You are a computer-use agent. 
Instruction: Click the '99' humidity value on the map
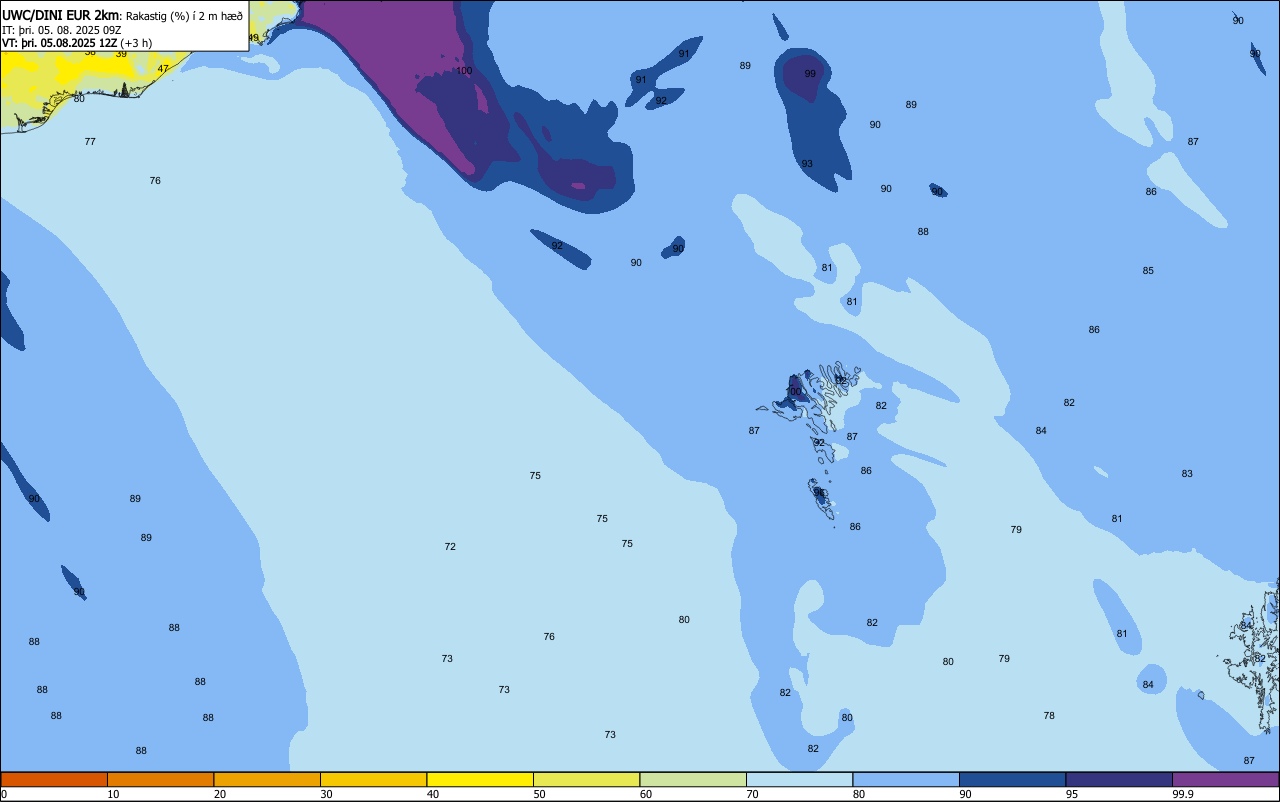(x=810, y=74)
